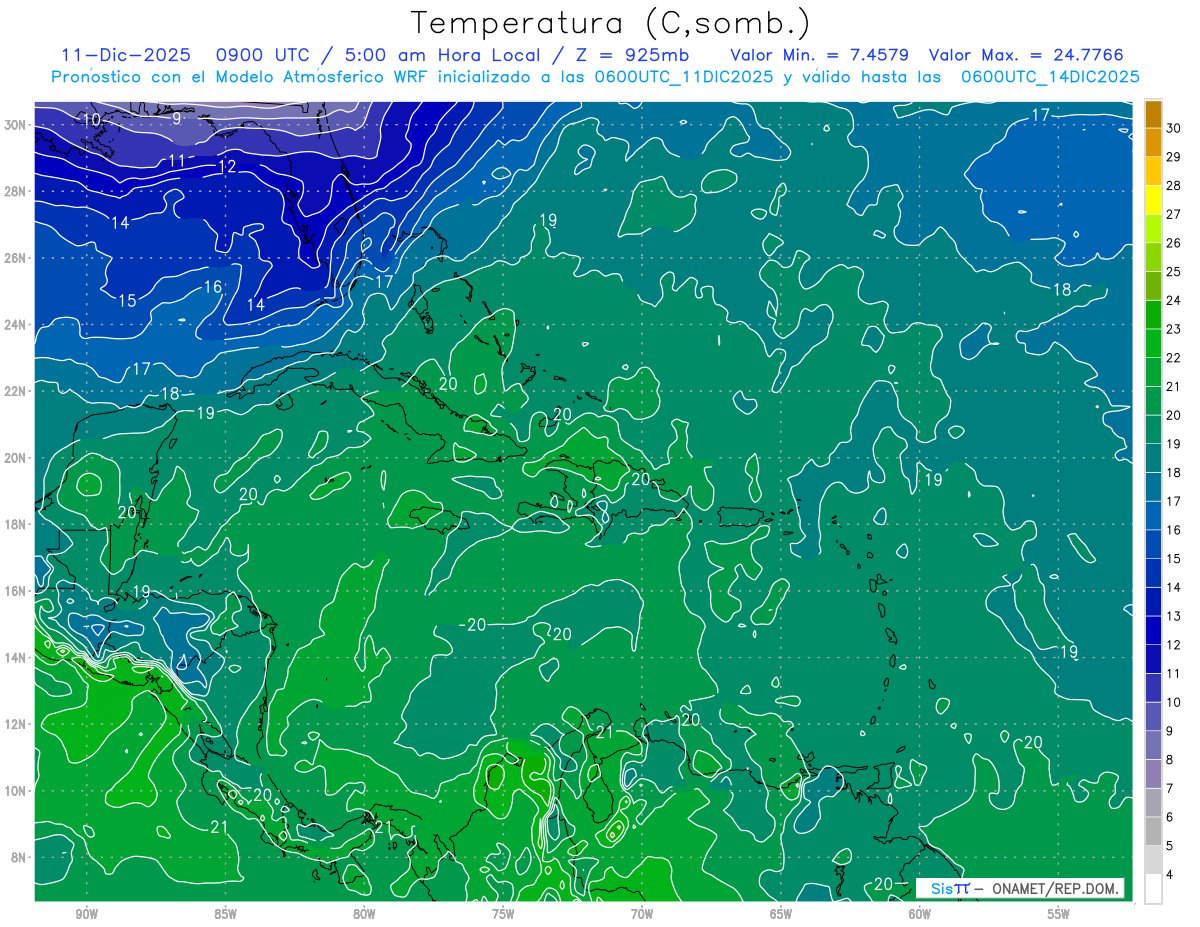This screenshot has height=927, width=1200.
Task: Click the title "Temperatura (C,somb.)"
Action: click(611, 24)
